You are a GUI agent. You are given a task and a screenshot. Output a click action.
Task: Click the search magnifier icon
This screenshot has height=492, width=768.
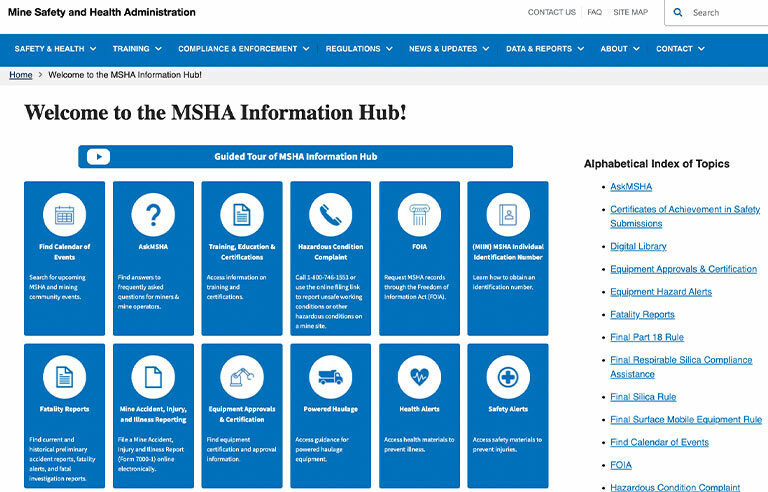(x=678, y=12)
